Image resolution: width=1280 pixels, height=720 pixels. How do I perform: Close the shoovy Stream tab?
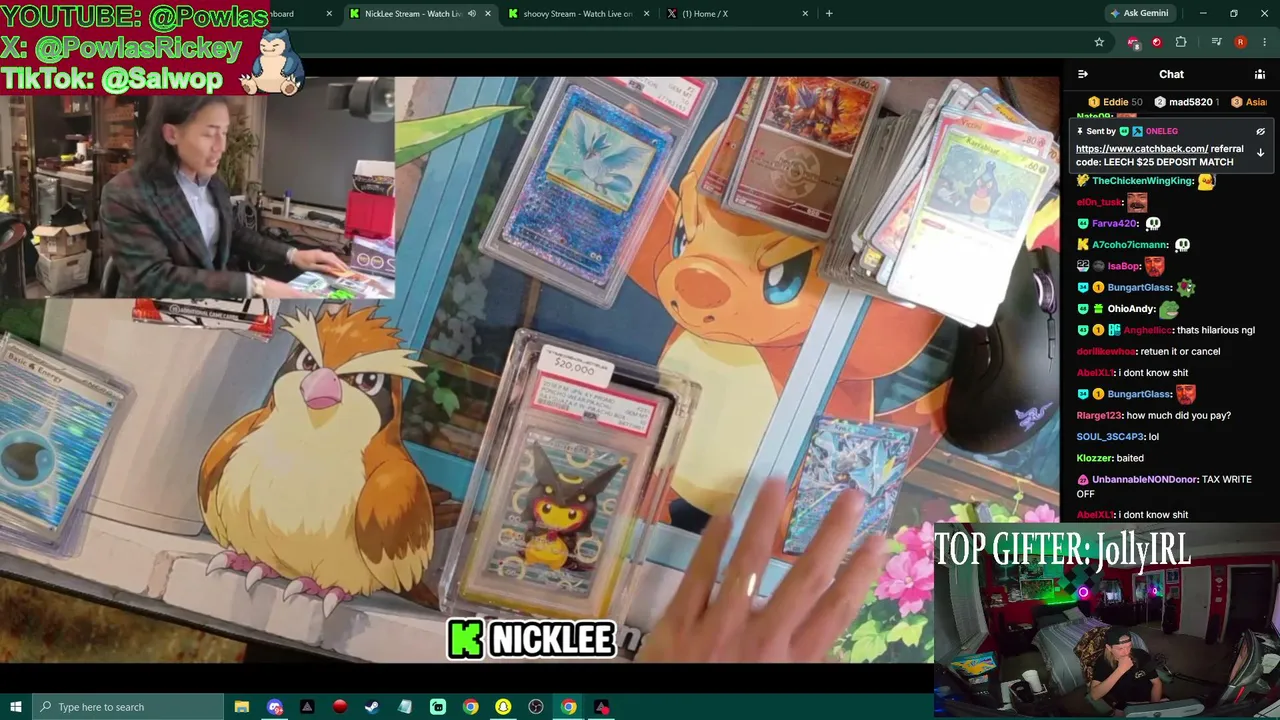pos(647,14)
